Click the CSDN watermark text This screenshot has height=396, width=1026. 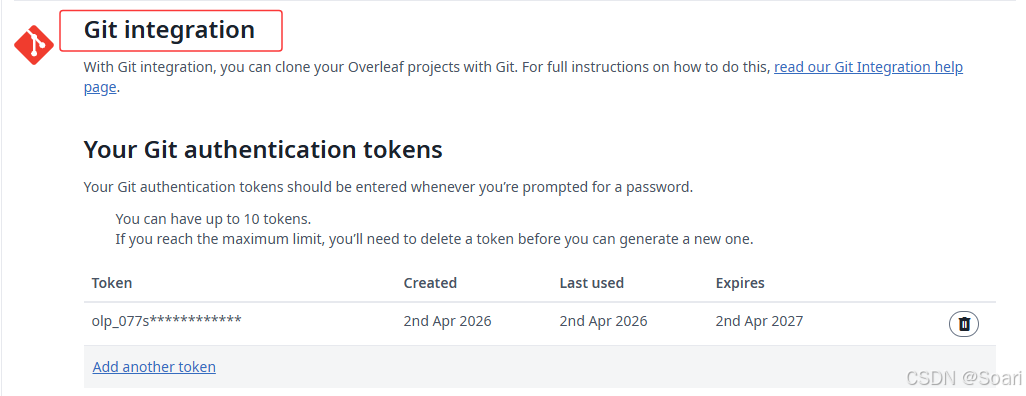[964, 378]
